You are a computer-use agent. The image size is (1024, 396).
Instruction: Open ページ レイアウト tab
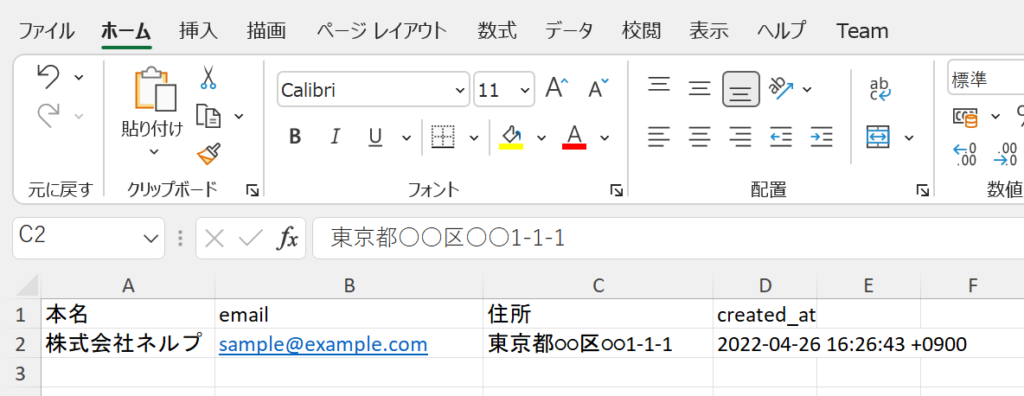pos(382,30)
